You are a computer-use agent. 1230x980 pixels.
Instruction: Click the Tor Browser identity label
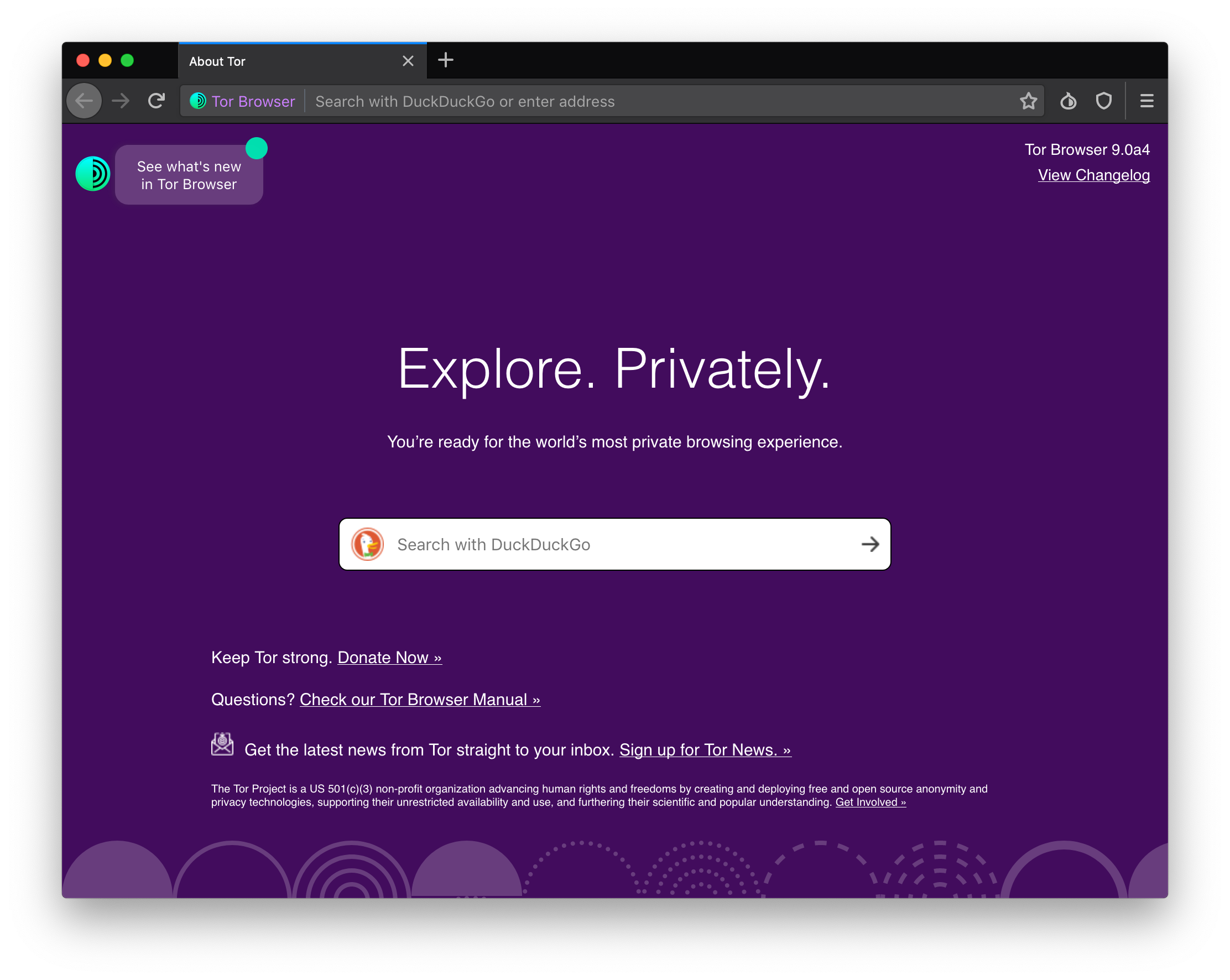click(x=253, y=101)
